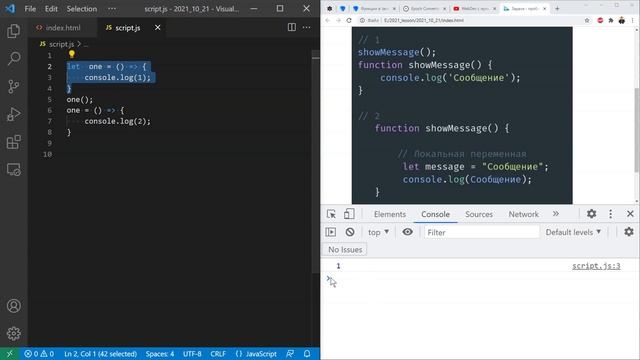Open the browser profile avatar
The image size is (640, 360).
point(622,20)
